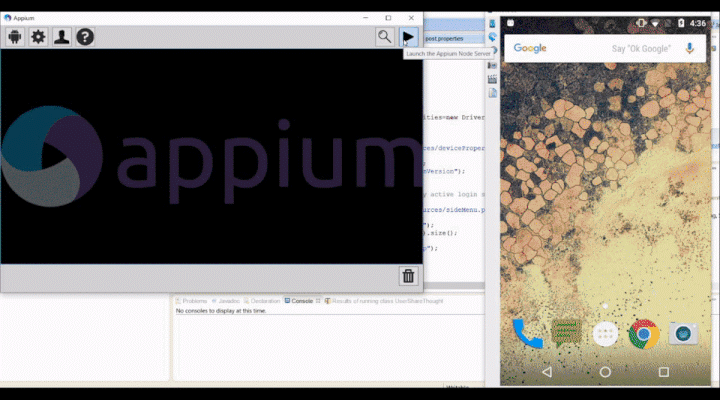Tap the Google voice search microphone

(x=689, y=48)
